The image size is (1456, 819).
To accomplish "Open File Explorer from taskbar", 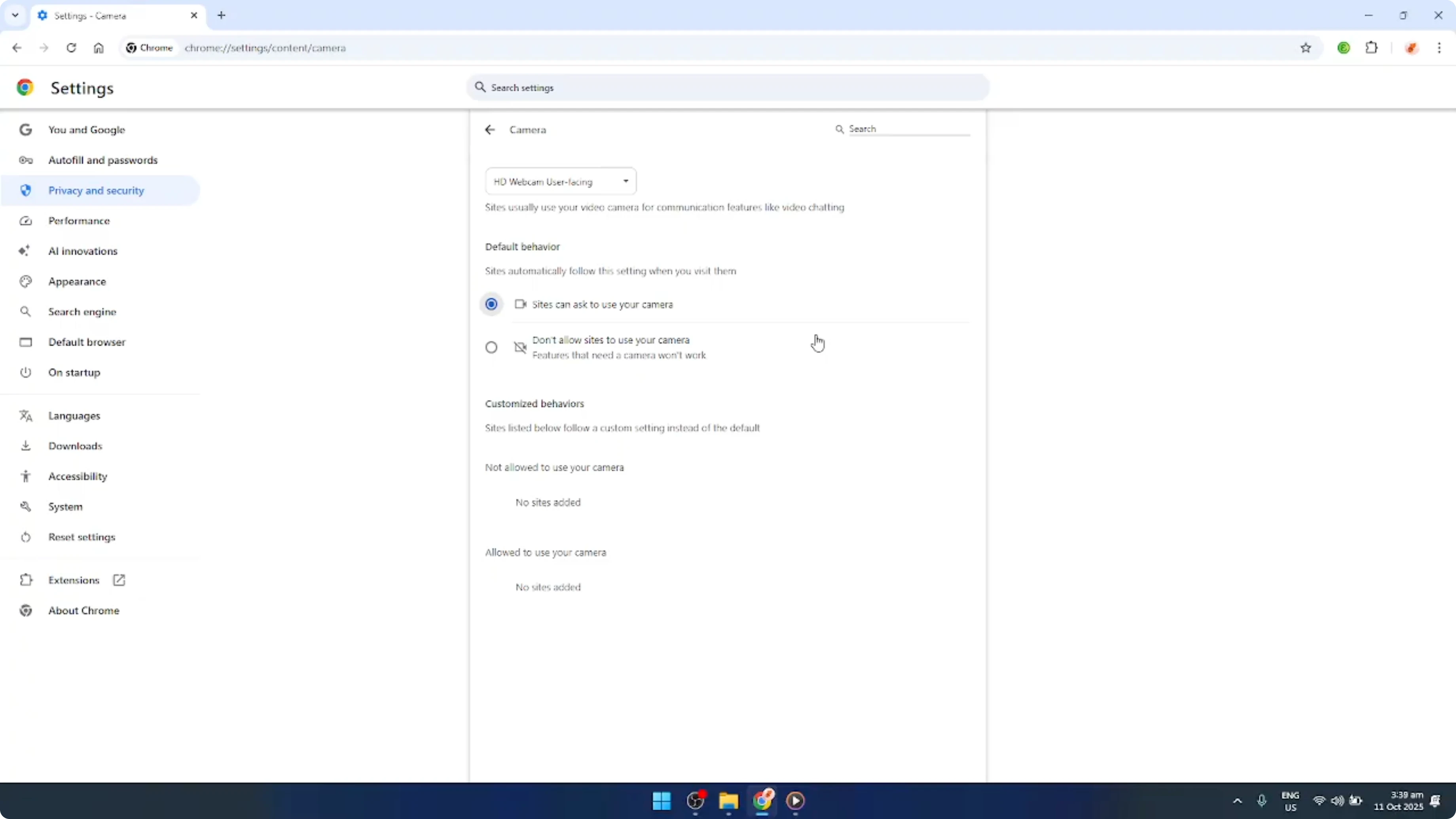I will (x=728, y=801).
